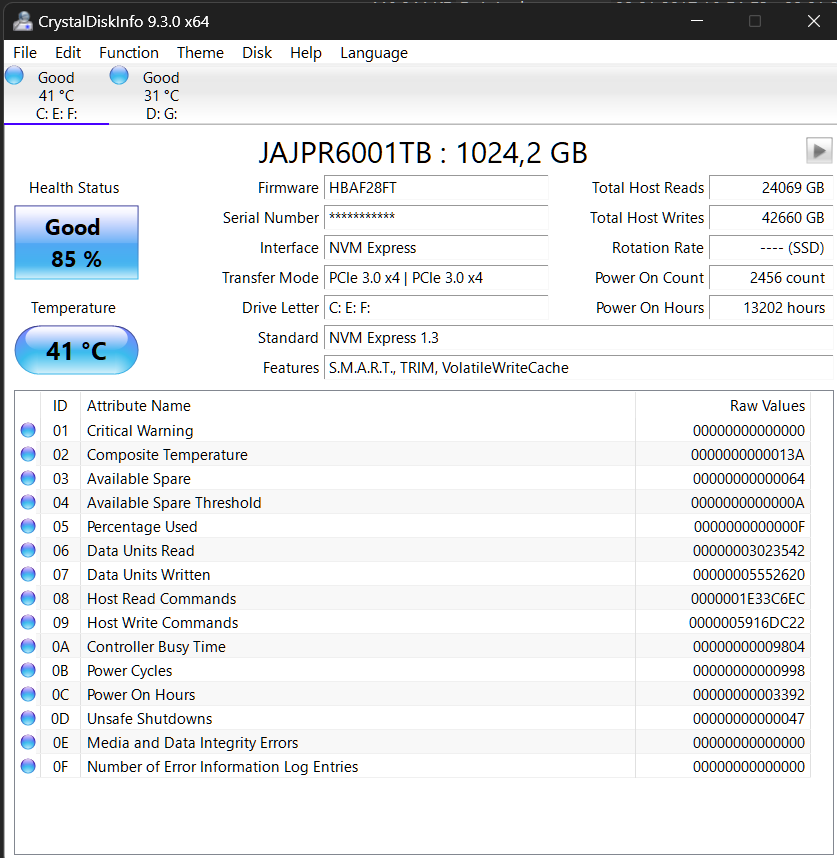
Task: Click status orb for Host Read Commands
Action: [28, 599]
